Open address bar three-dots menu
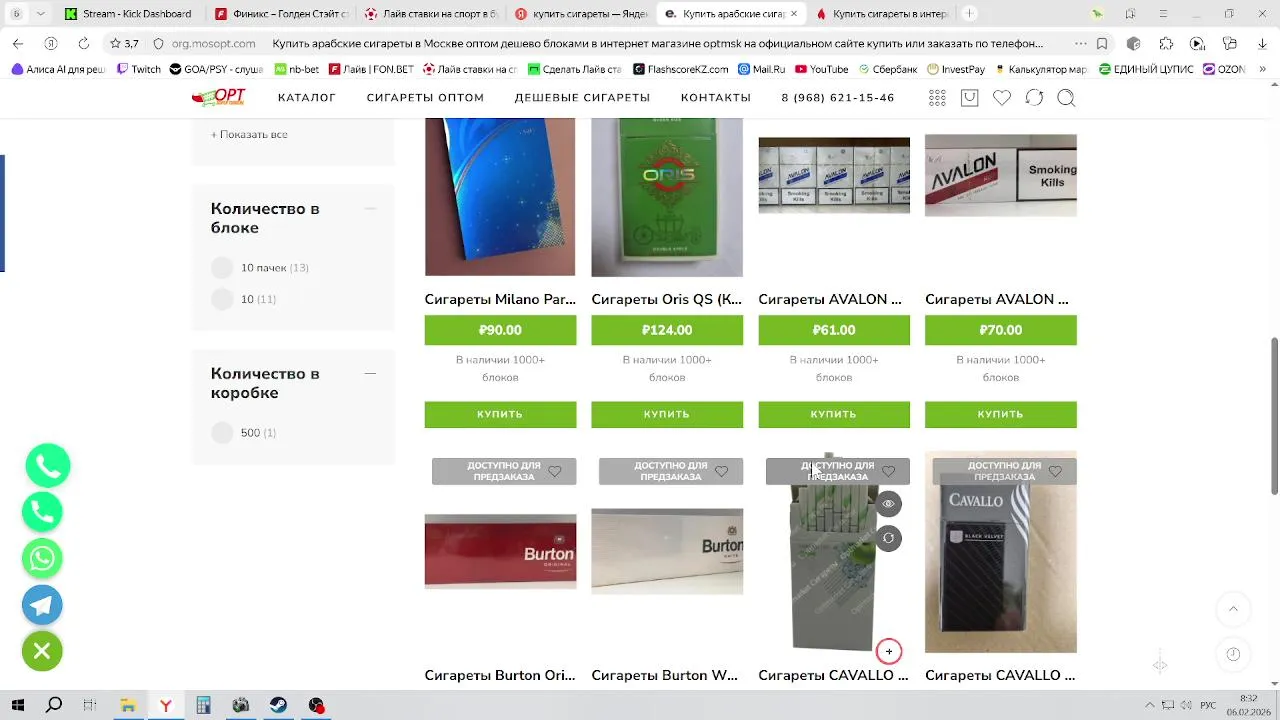1280x720 pixels. pos(1080,44)
